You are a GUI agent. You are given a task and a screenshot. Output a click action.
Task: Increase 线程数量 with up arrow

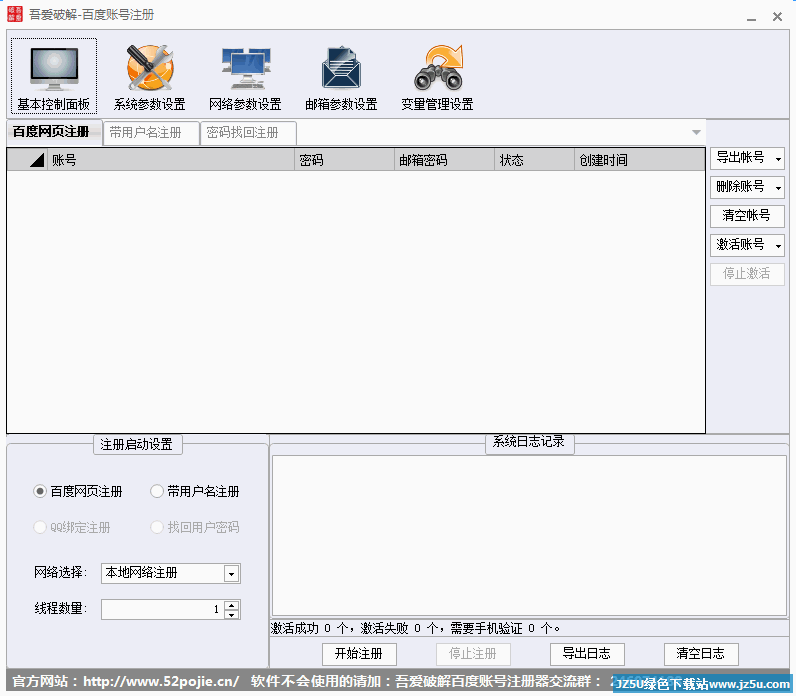pos(231,605)
